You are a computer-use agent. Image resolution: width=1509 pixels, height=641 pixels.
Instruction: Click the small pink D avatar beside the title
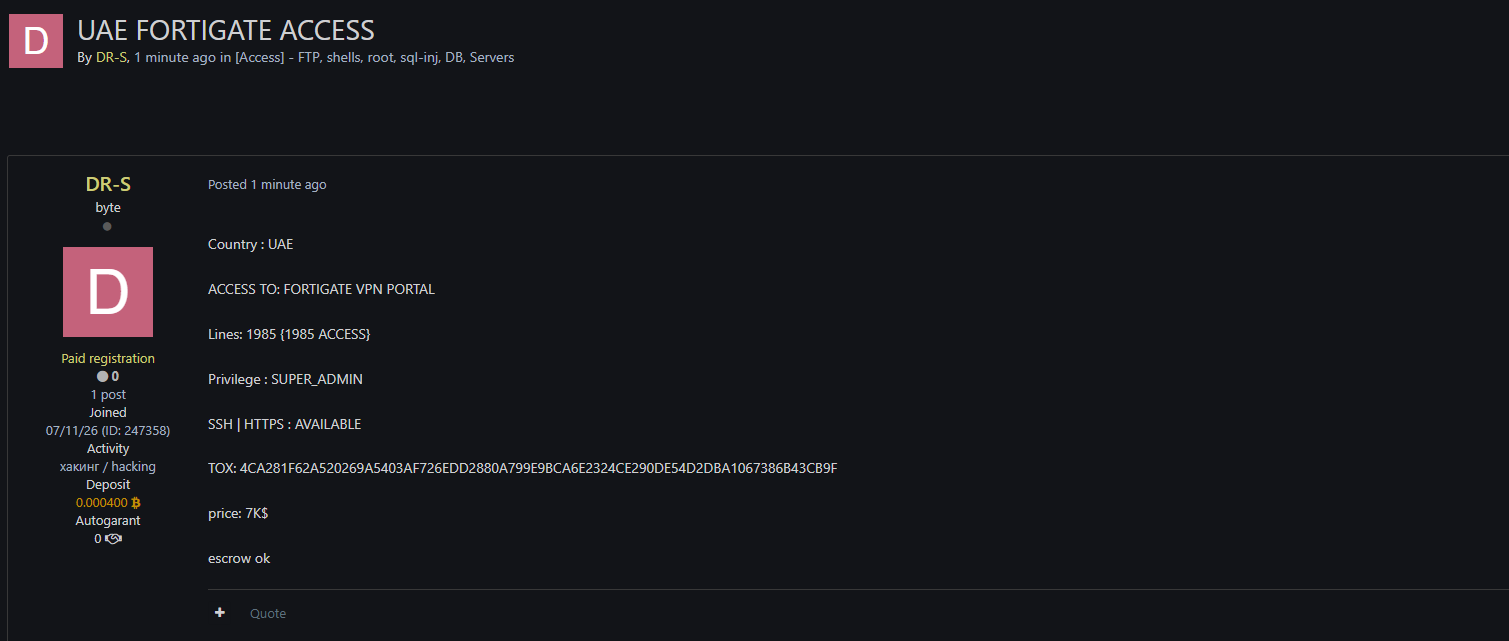coord(36,41)
